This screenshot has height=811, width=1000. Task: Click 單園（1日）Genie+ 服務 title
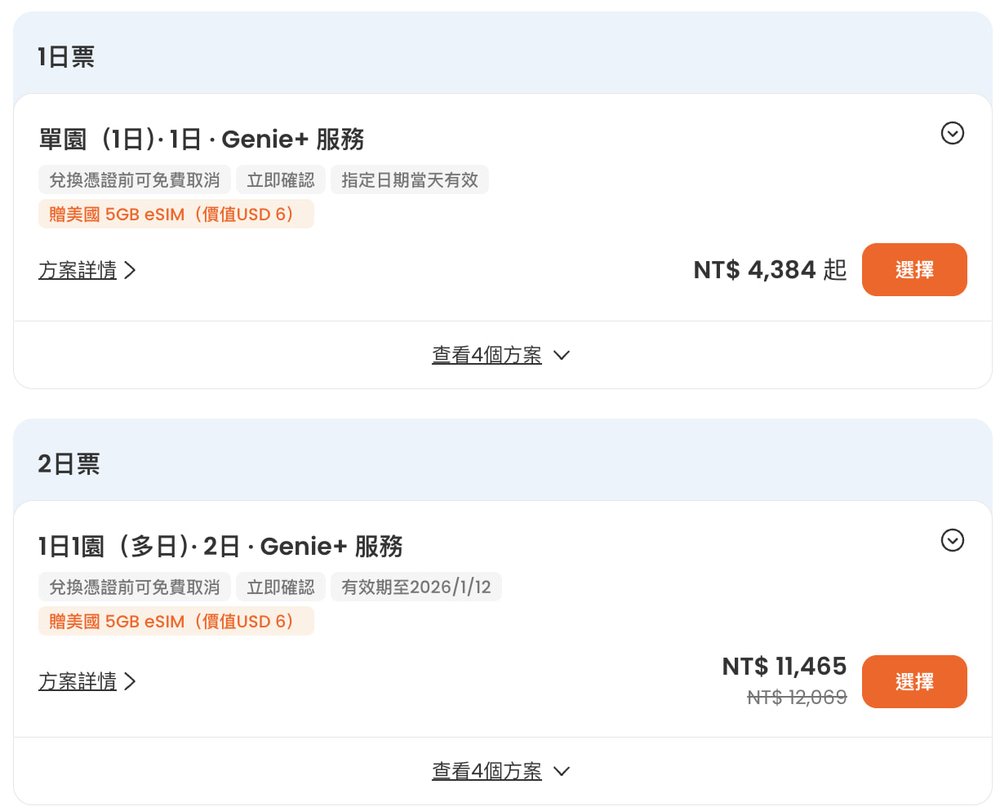coord(201,139)
